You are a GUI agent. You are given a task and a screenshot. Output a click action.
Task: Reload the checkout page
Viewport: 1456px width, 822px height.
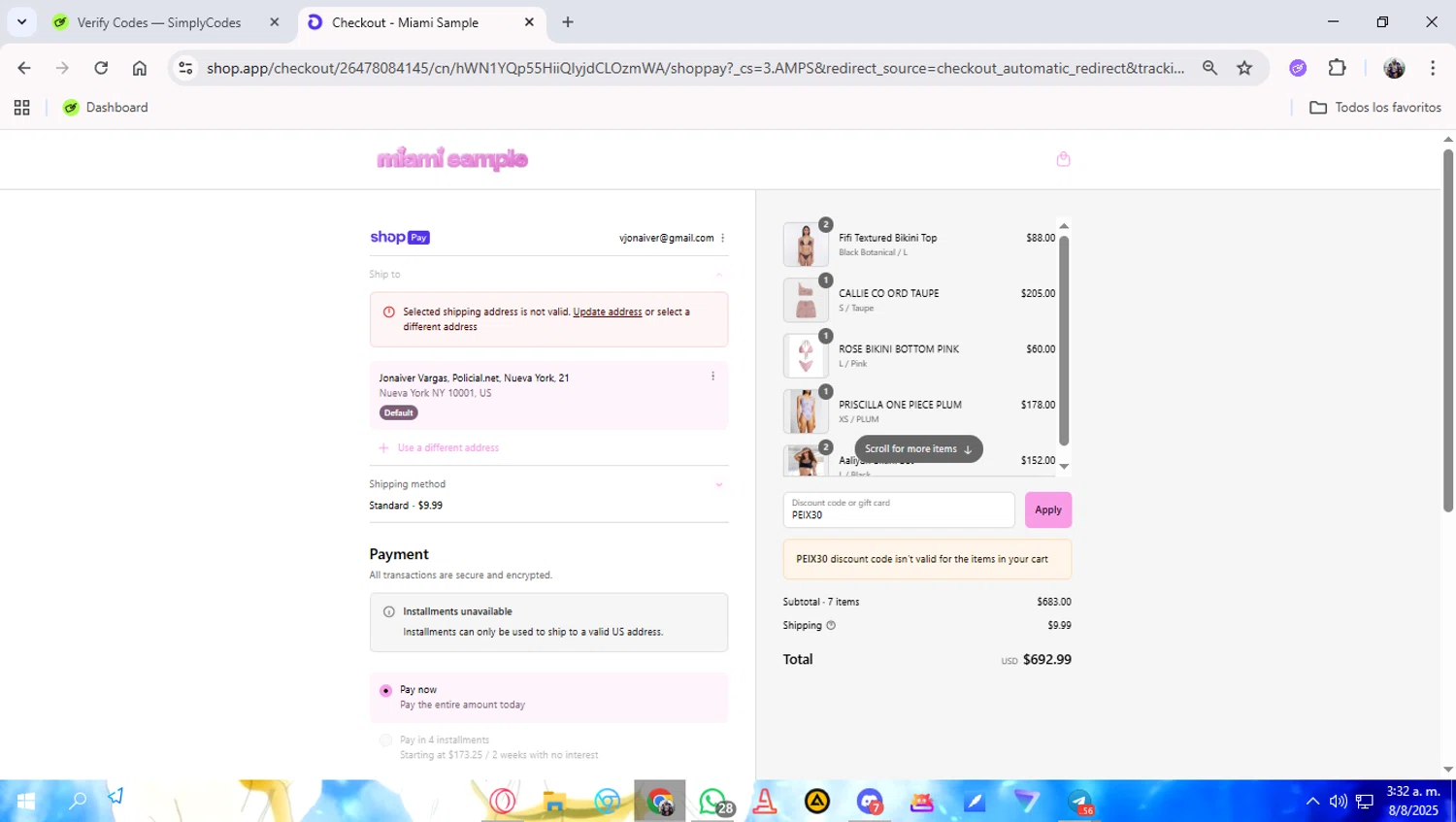click(x=101, y=68)
